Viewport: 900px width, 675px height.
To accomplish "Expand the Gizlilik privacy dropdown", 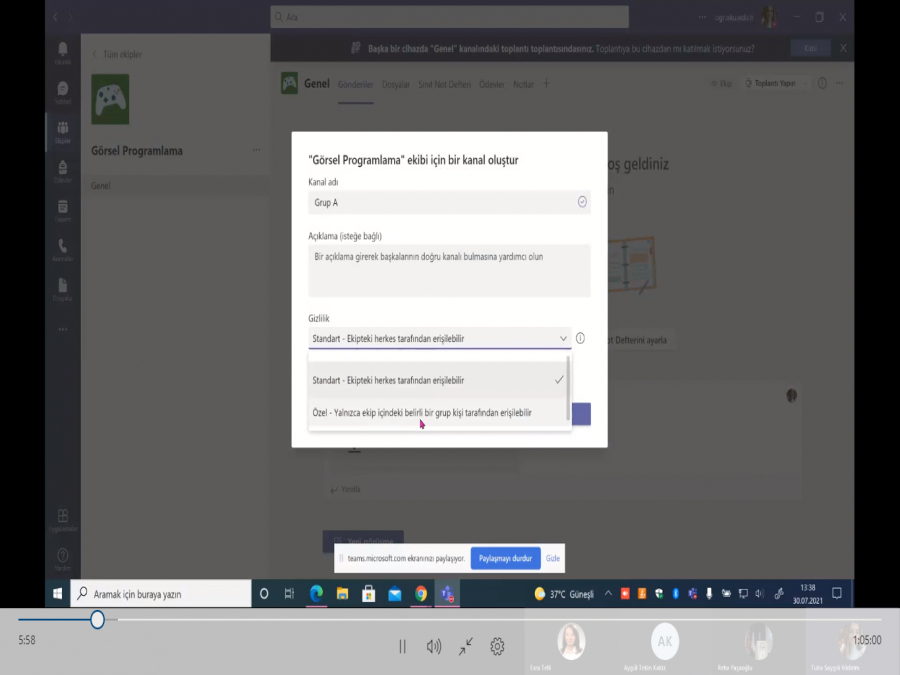I will pos(440,339).
